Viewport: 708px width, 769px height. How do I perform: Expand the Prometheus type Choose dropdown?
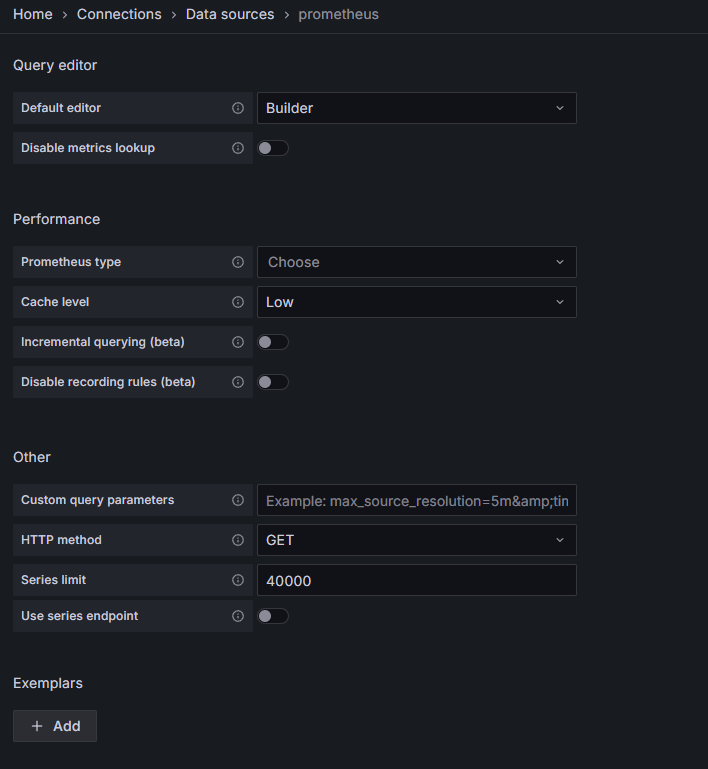click(x=416, y=262)
